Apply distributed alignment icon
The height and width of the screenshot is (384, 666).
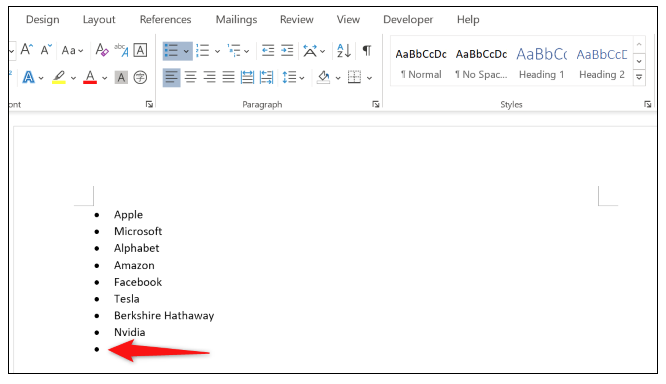[247, 77]
